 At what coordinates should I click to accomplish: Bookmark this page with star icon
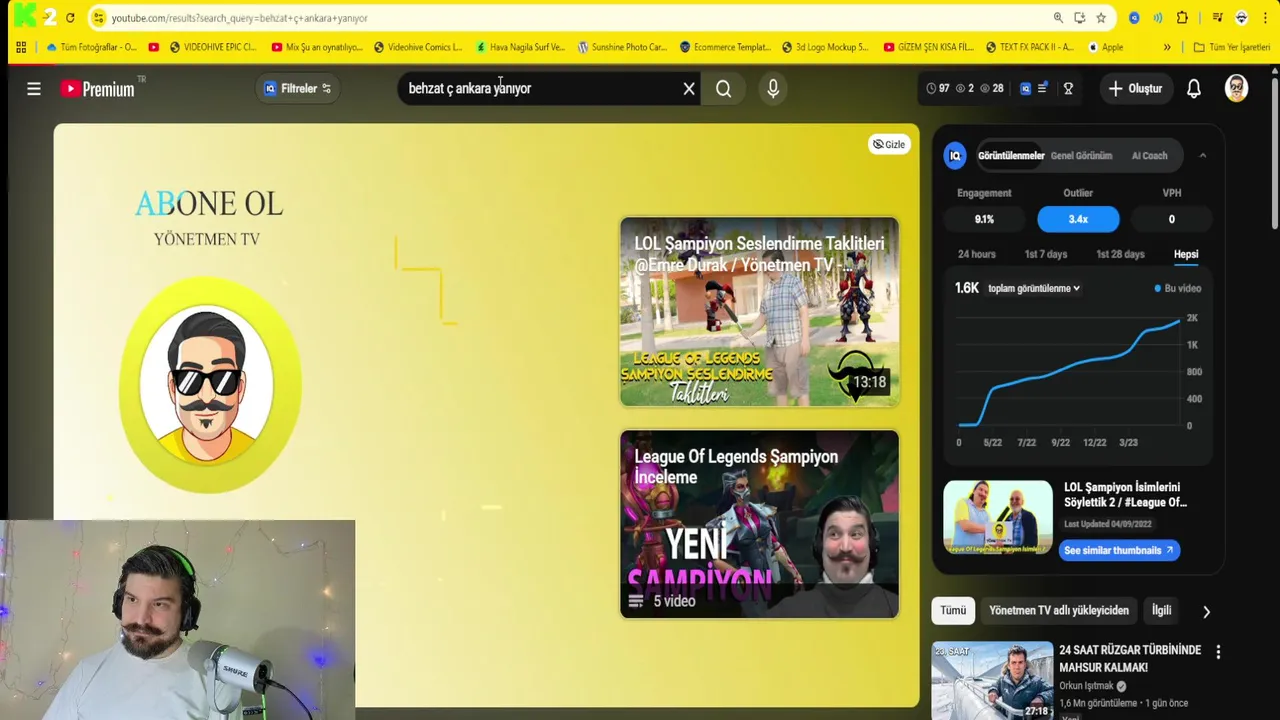click(x=1101, y=18)
